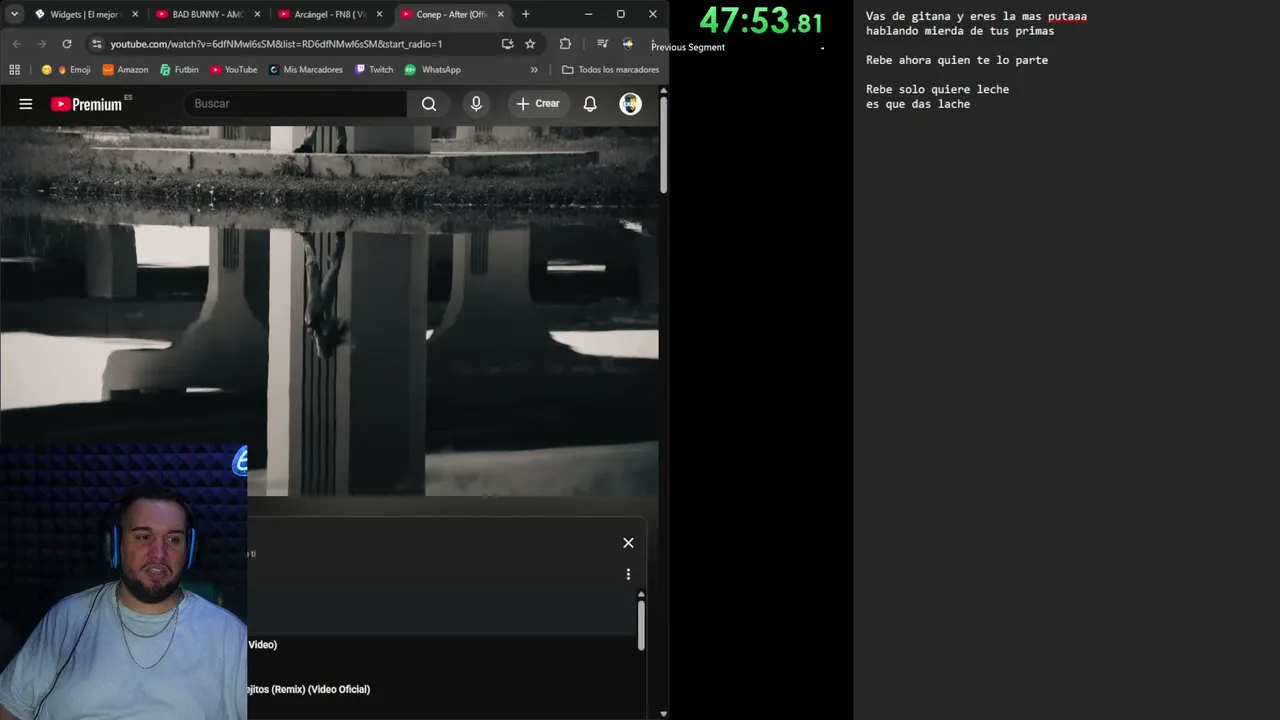The image size is (1280, 720).
Task: Open the tab search dropdown arrow
Action: [14, 14]
